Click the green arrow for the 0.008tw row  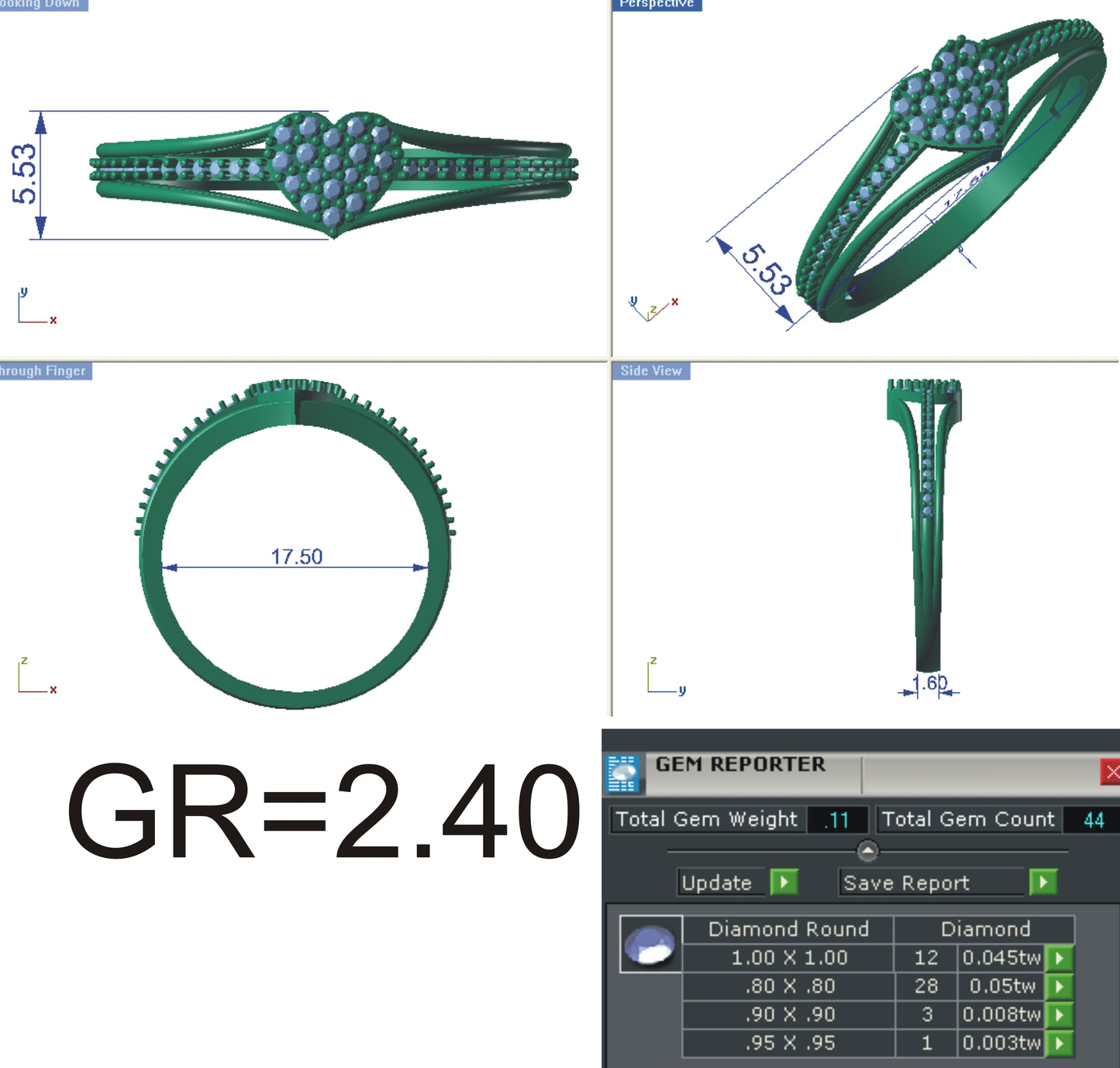pyautogui.click(x=1059, y=1015)
